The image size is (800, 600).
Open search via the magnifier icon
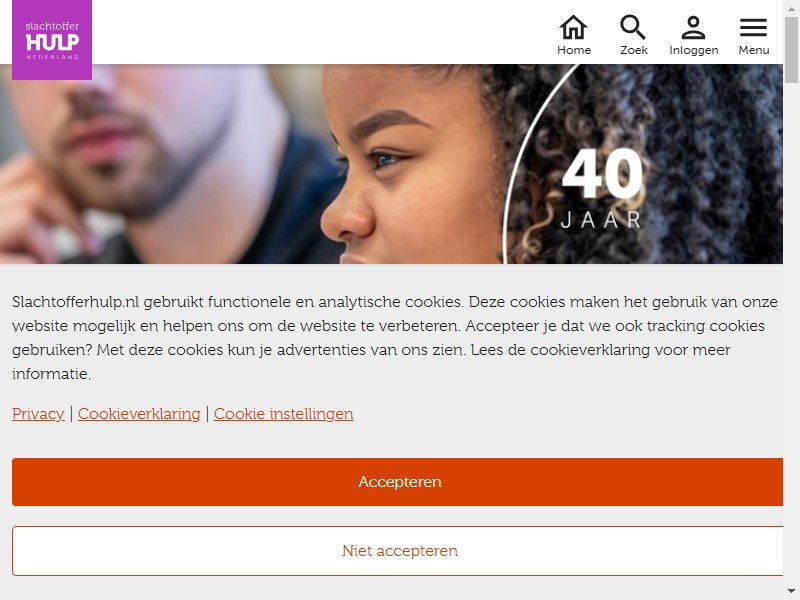[x=633, y=27]
